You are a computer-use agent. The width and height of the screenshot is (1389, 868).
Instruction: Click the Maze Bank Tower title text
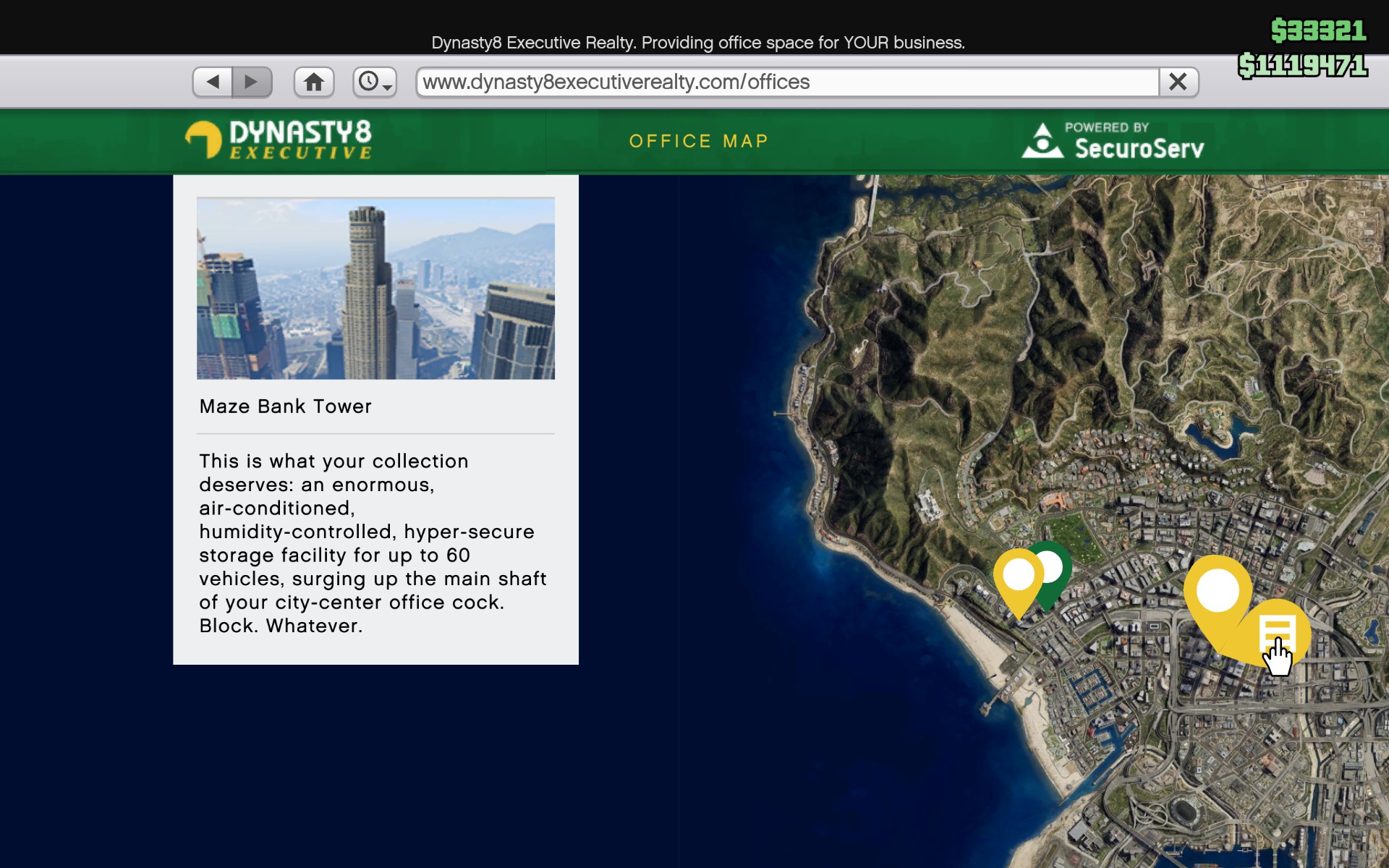point(285,407)
